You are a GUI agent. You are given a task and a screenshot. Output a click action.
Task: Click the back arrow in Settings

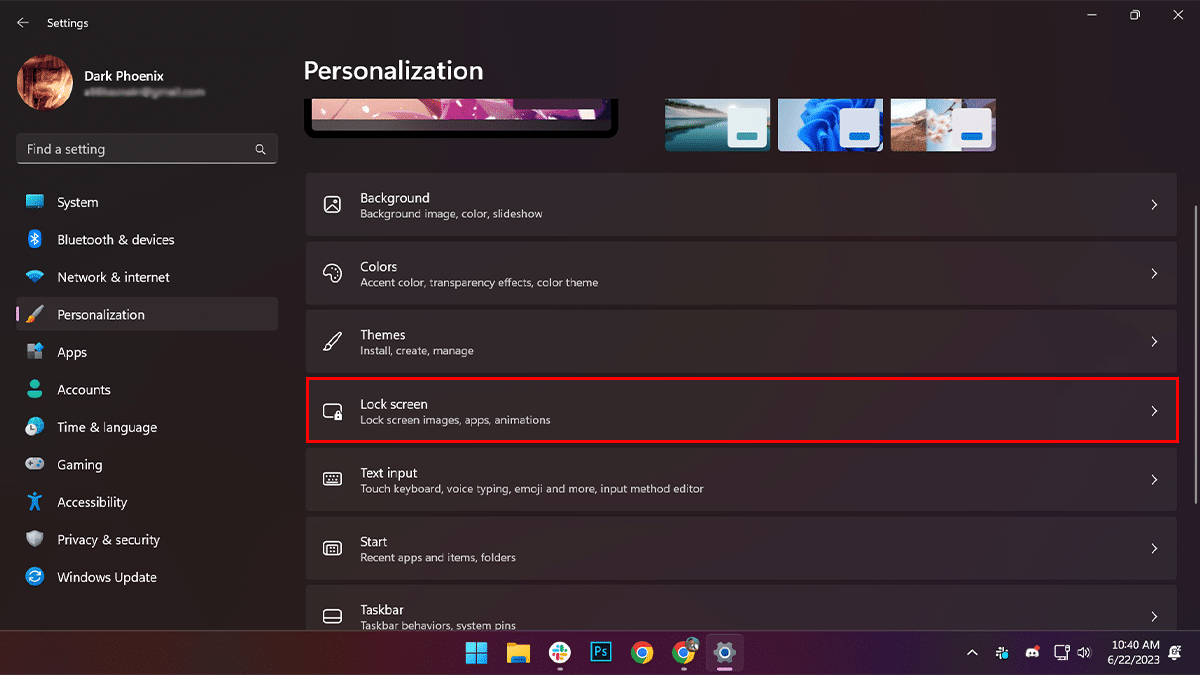pos(23,23)
